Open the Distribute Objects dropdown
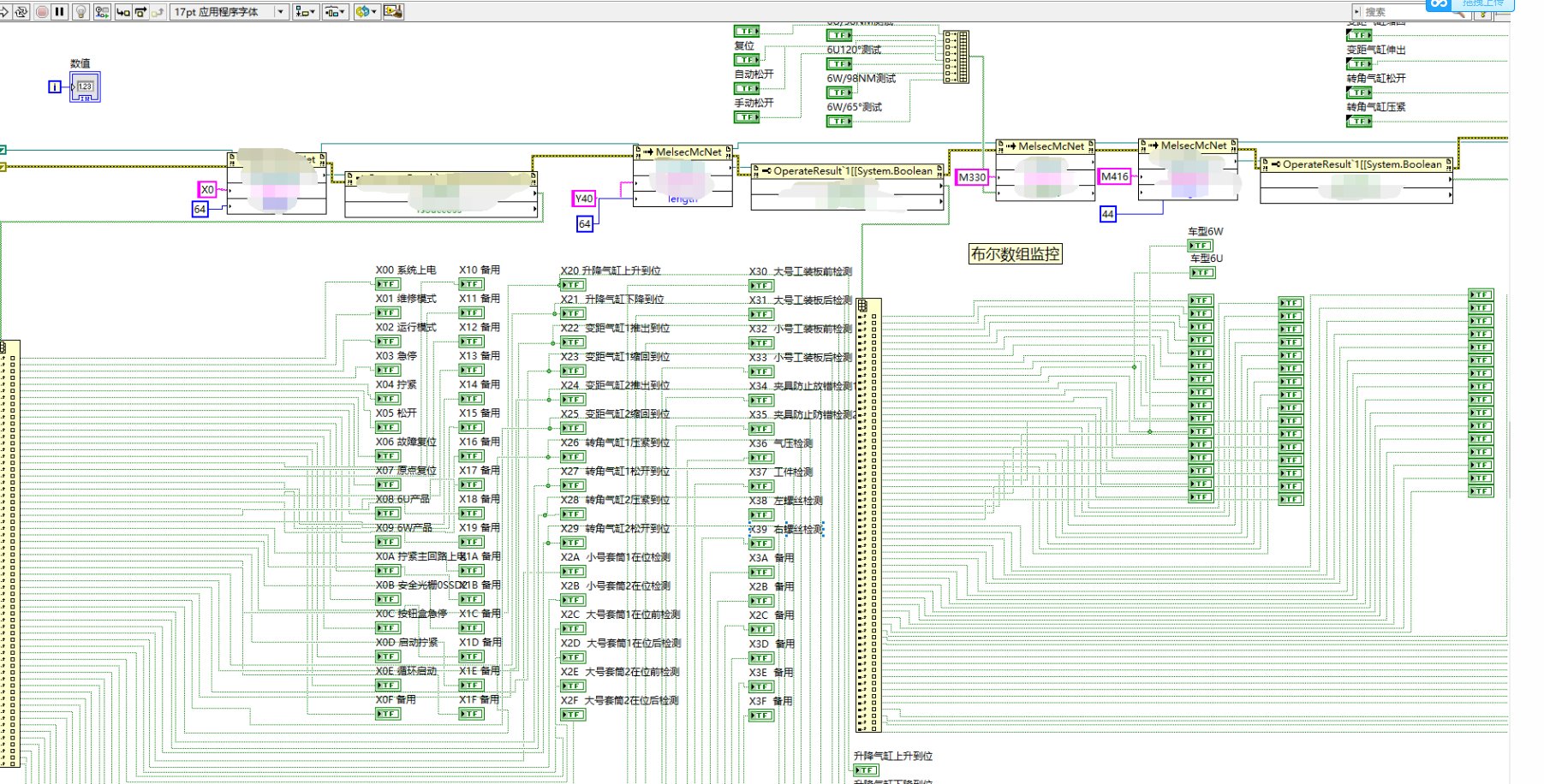Image resolution: width=1544 pixels, height=784 pixels. (335, 12)
